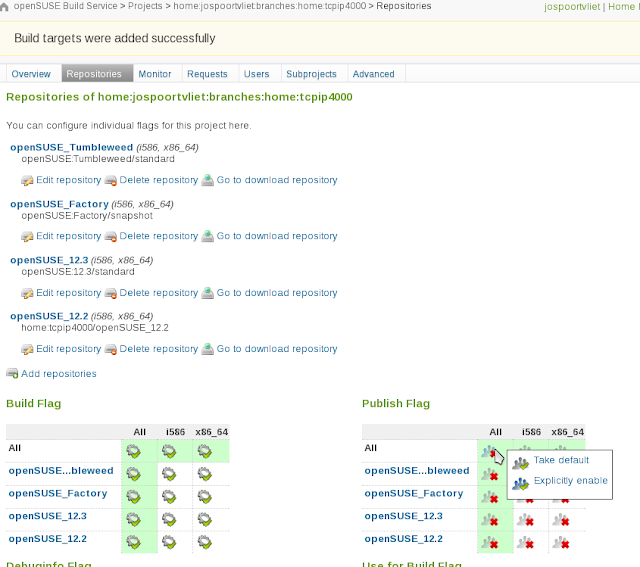Open the Overview tab
Viewport: 640px width, 567px height.
click(31, 74)
